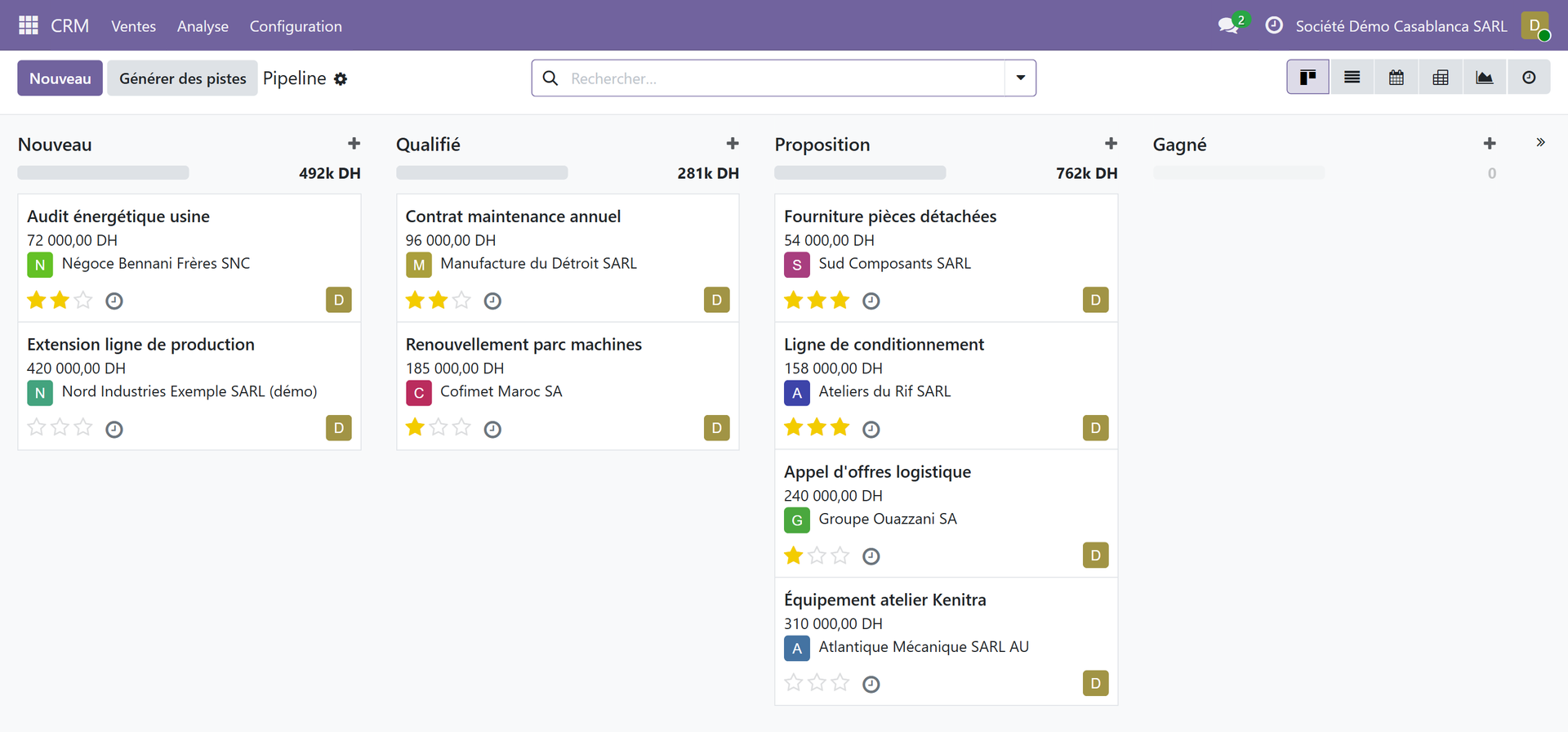Open the Analyse menu
This screenshot has height=732, width=1568.
pos(203,26)
